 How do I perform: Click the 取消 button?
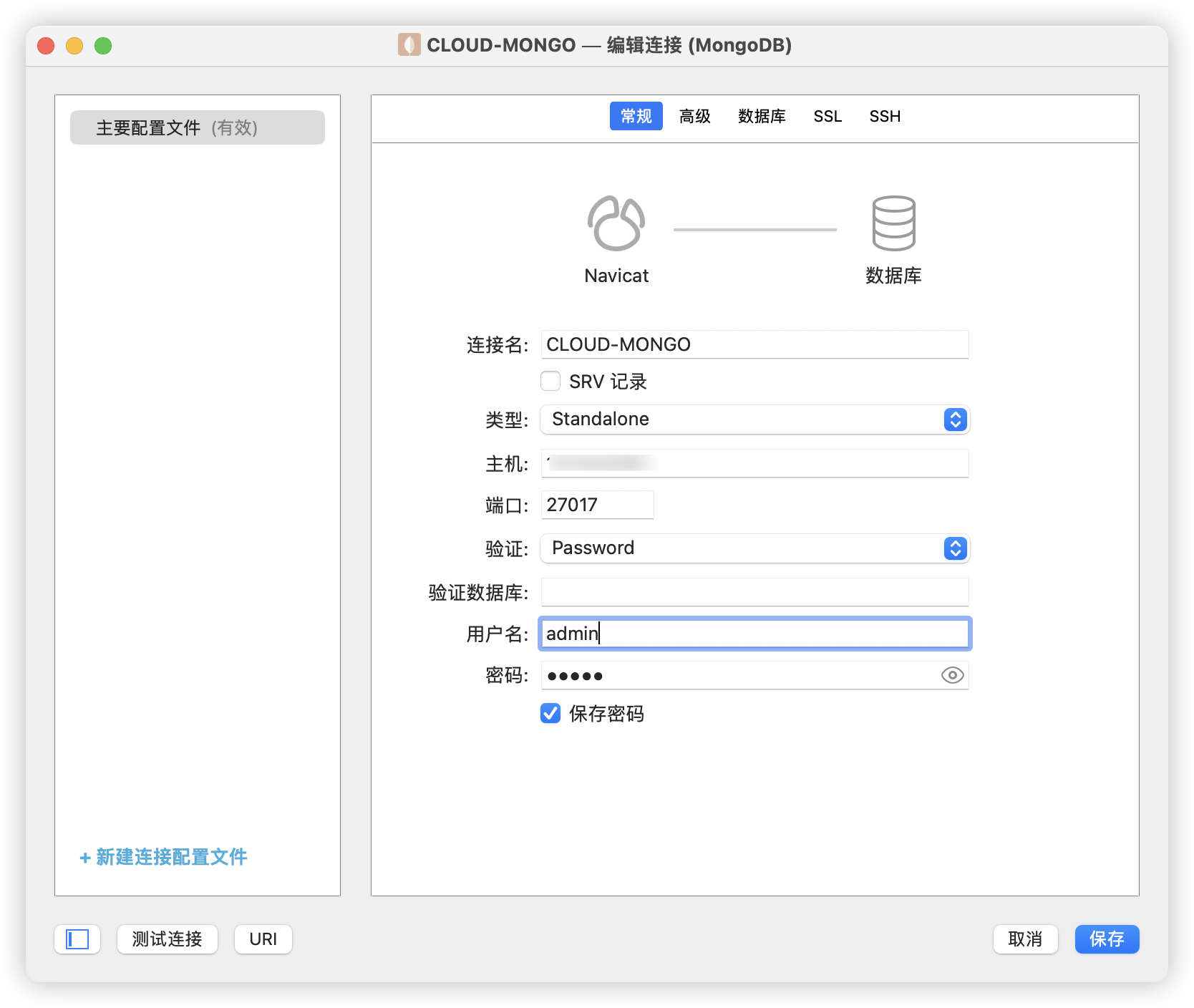pyautogui.click(x=1025, y=939)
